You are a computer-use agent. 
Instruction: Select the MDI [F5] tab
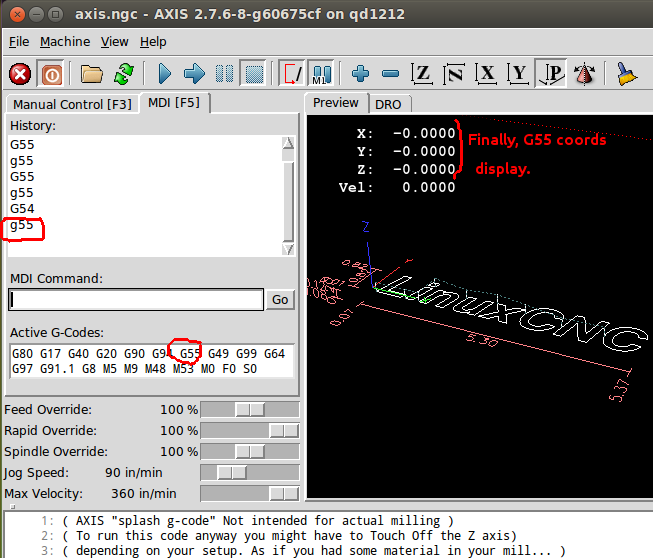tap(174, 103)
